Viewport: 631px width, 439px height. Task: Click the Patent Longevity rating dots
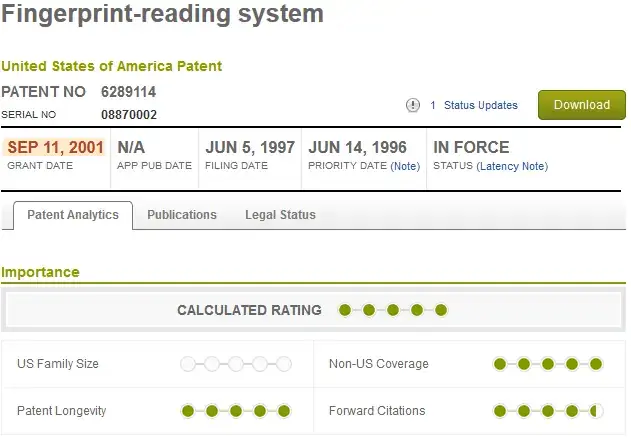point(236,410)
